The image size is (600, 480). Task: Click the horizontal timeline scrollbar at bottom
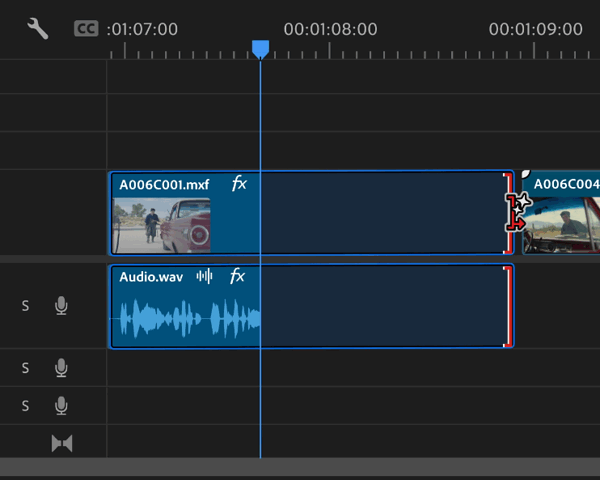[x=300, y=467]
